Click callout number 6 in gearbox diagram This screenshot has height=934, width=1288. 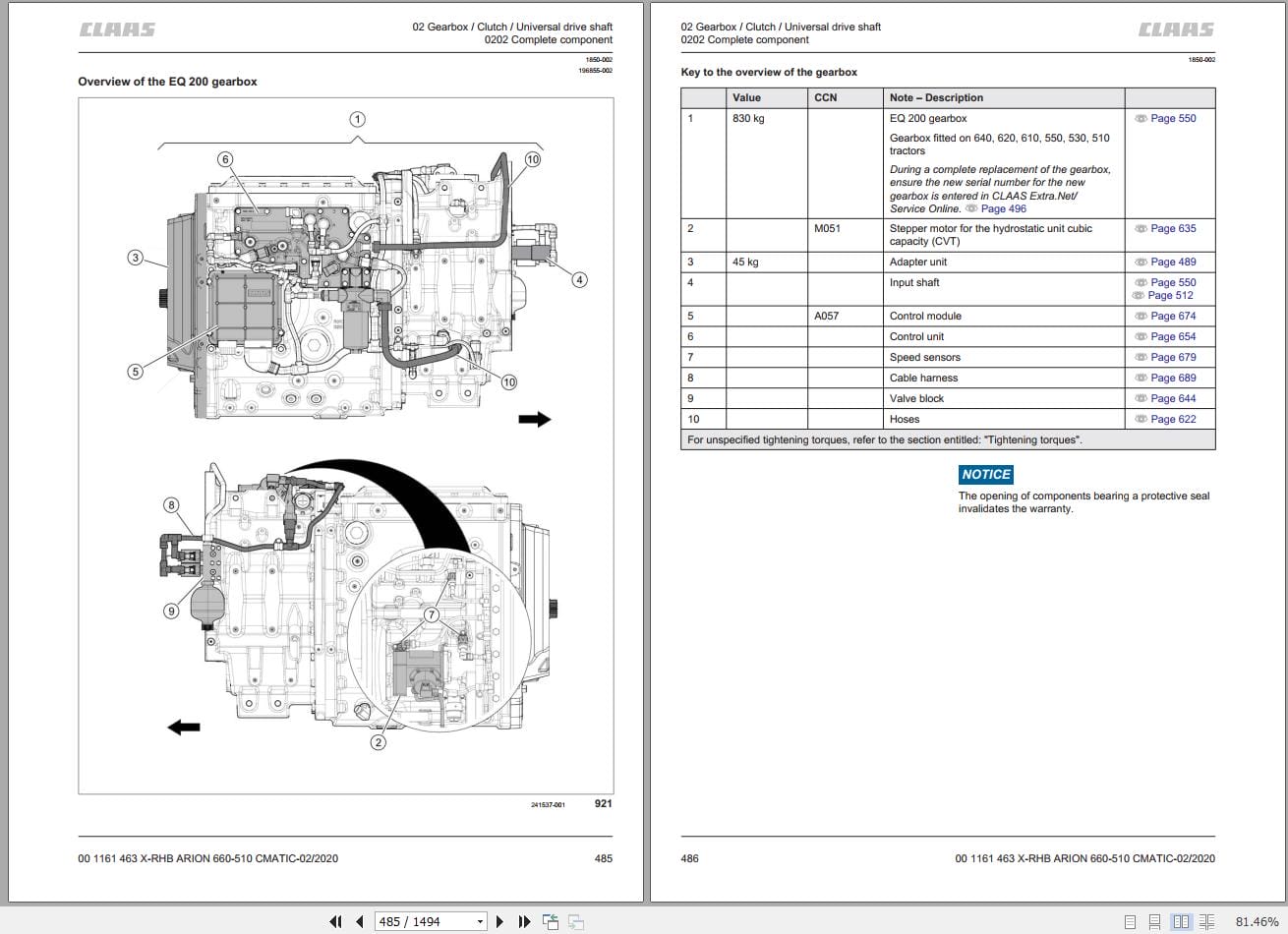click(x=225, y=159)
